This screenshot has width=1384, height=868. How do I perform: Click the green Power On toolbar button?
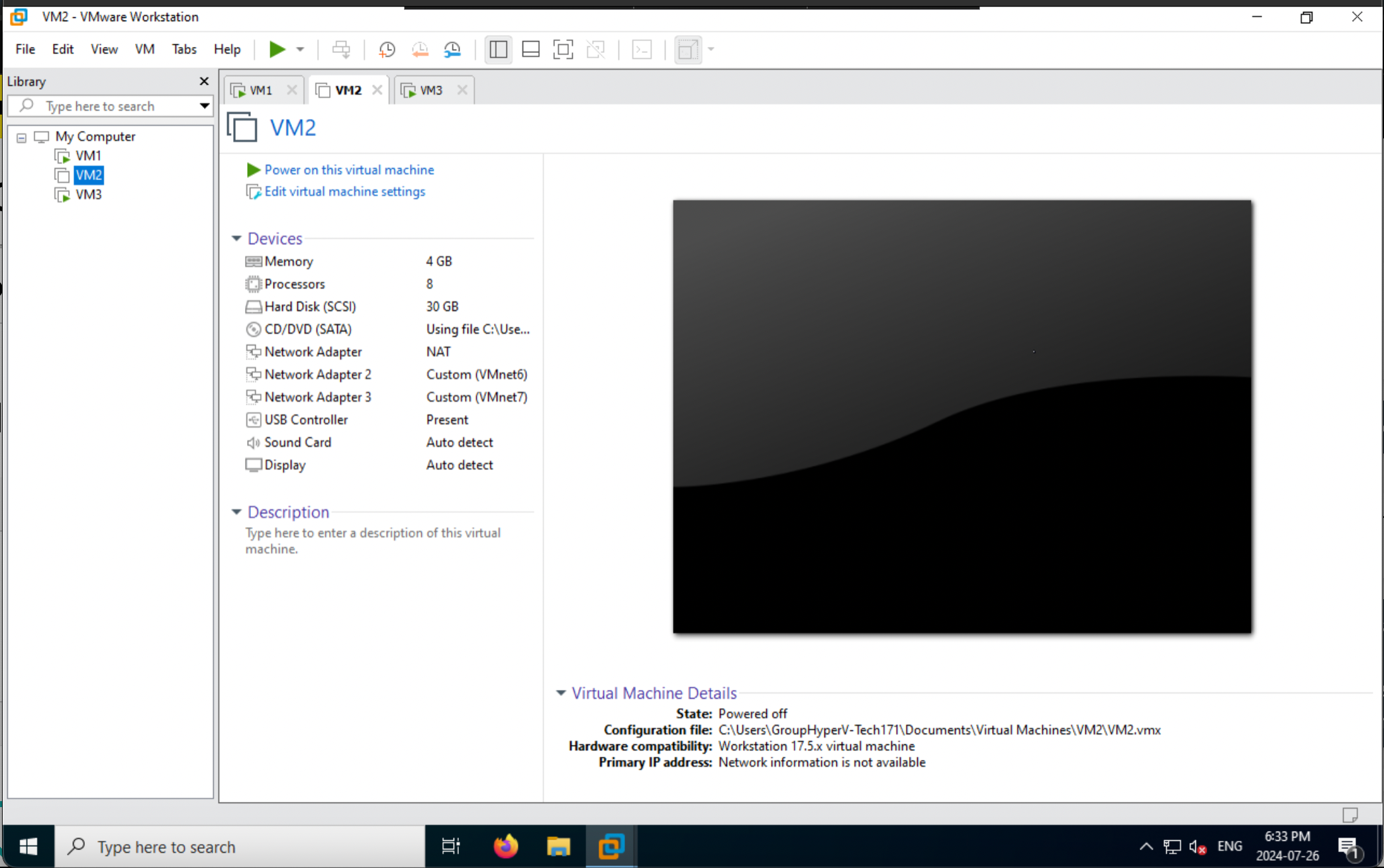(x=277, y=49)
